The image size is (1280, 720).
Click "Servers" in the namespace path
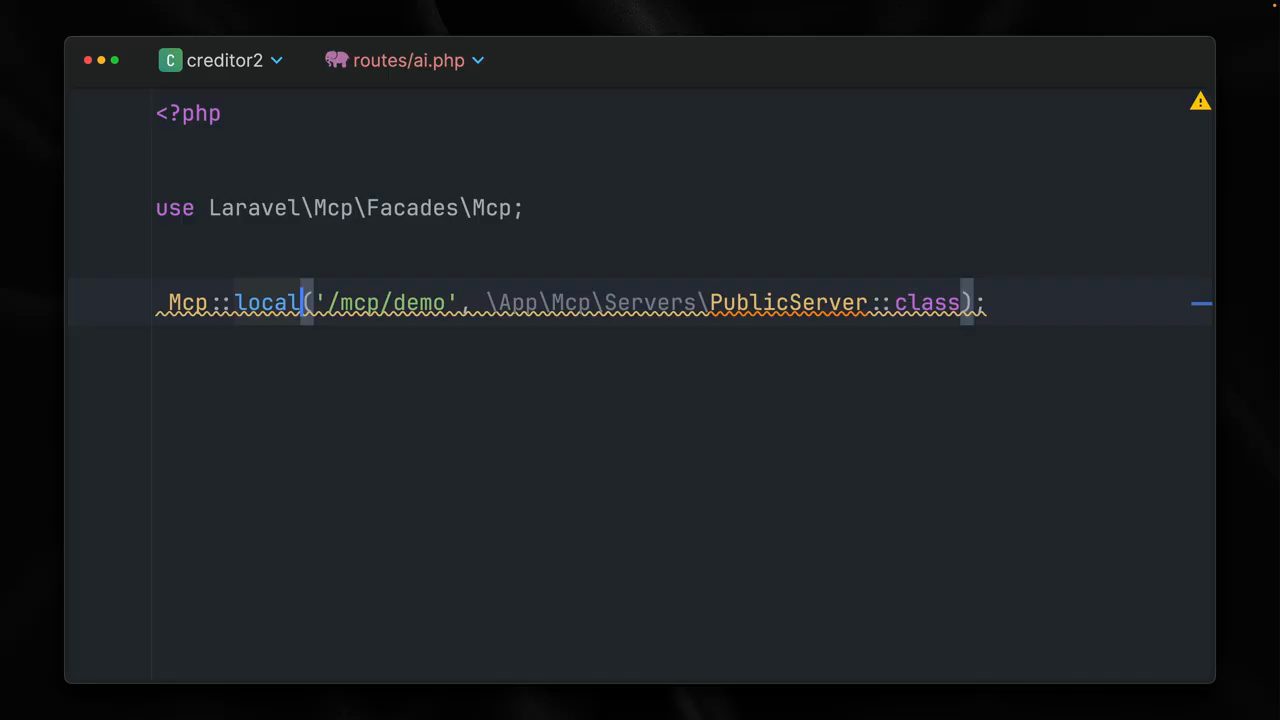(650, 303)
